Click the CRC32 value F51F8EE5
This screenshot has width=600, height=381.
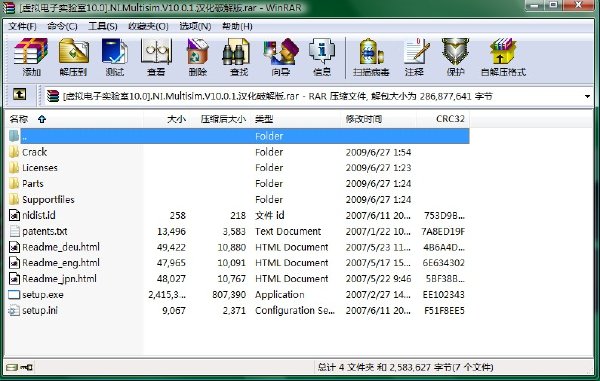click(x=444, y=310)
